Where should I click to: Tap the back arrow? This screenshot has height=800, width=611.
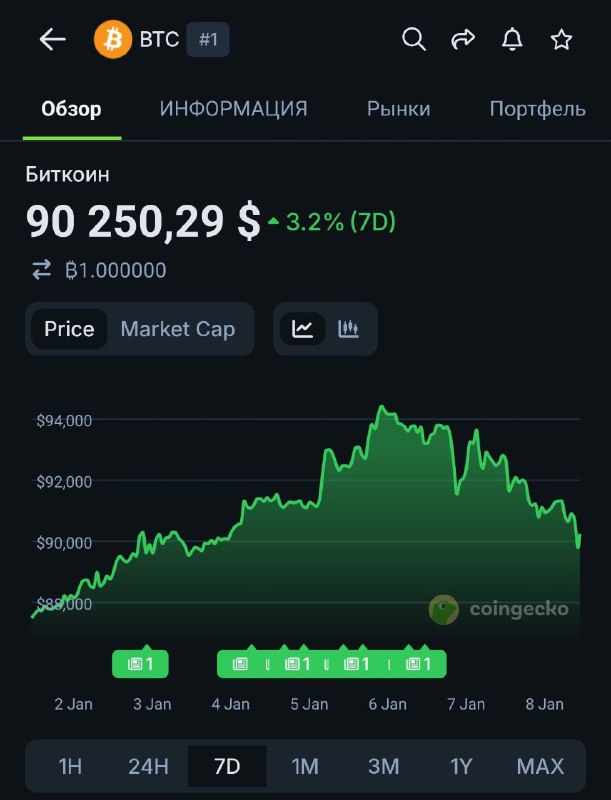[51, 39]
